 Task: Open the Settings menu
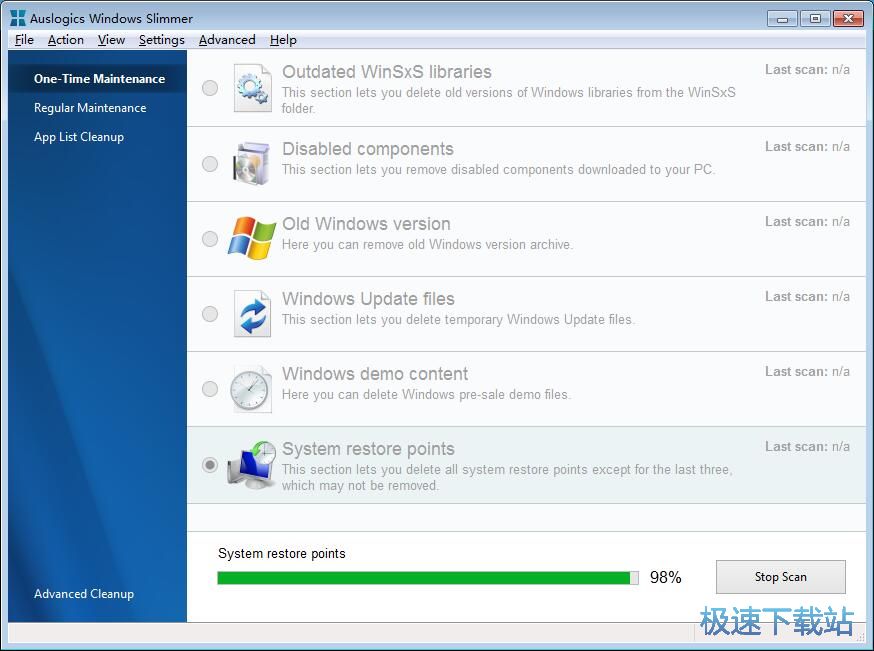point(162,40)
